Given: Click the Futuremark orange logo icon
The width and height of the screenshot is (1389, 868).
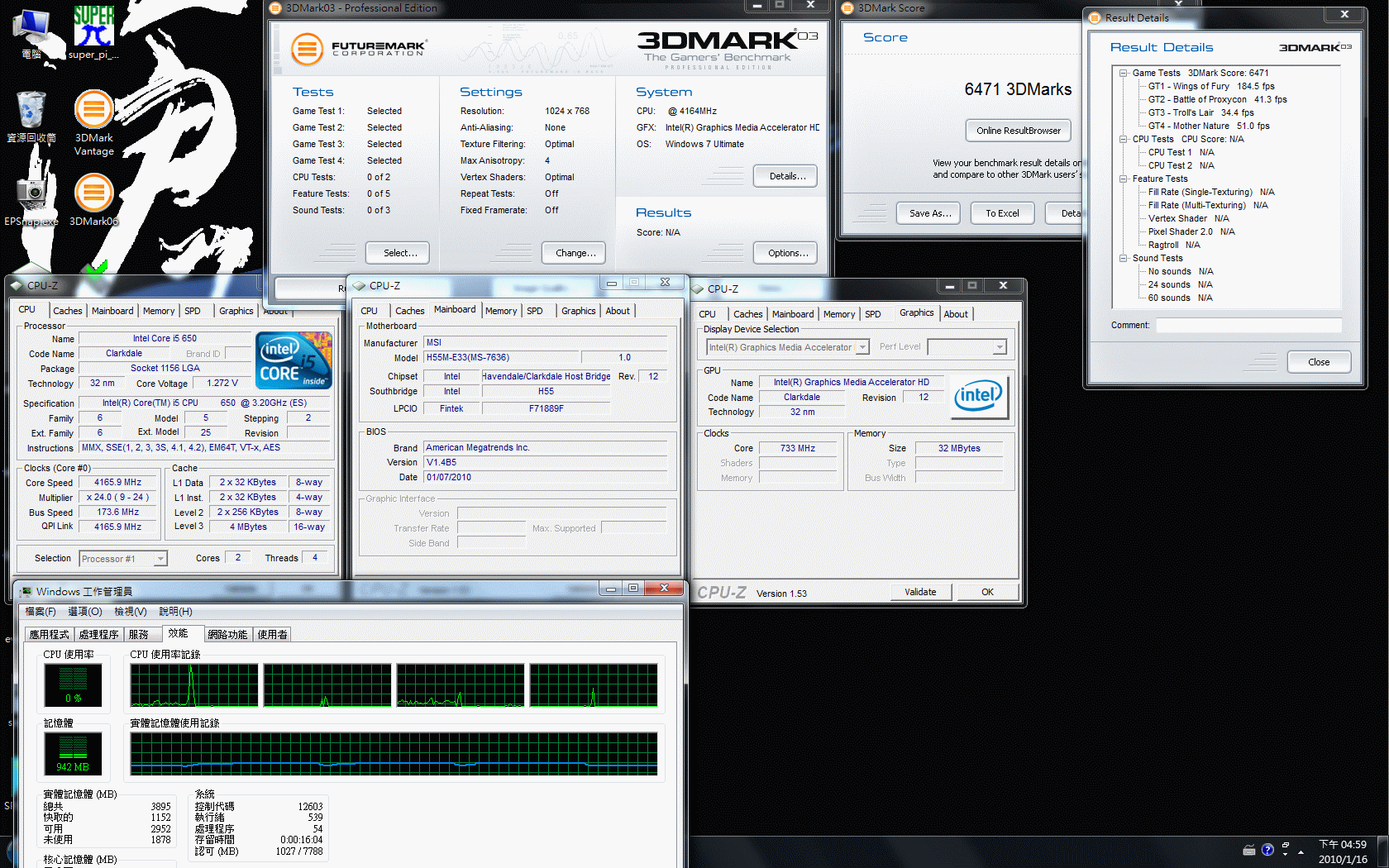Looking at the screenshot, I should 307,50.
